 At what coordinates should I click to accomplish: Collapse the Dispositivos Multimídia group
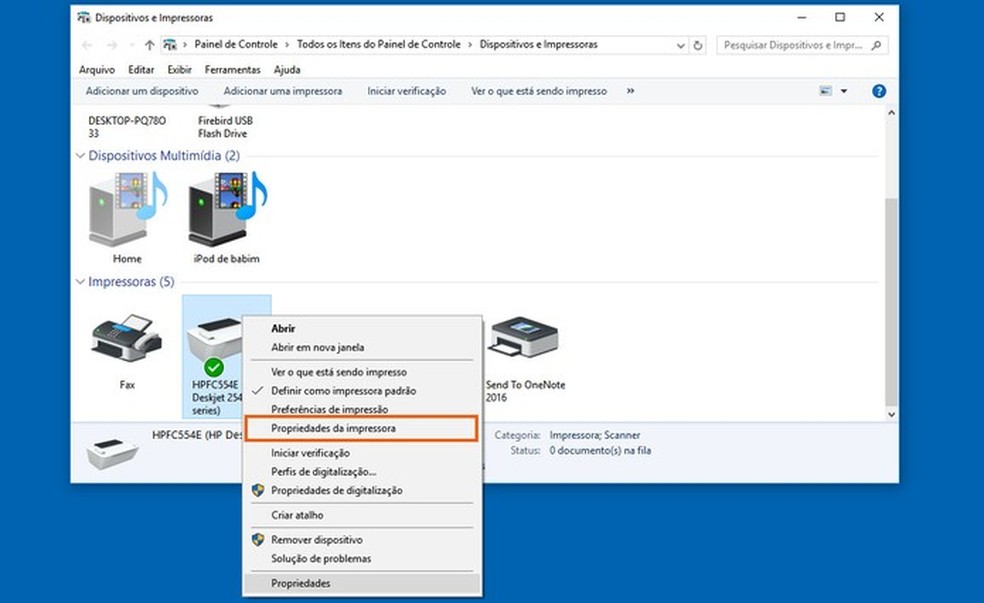coord(80,156)
